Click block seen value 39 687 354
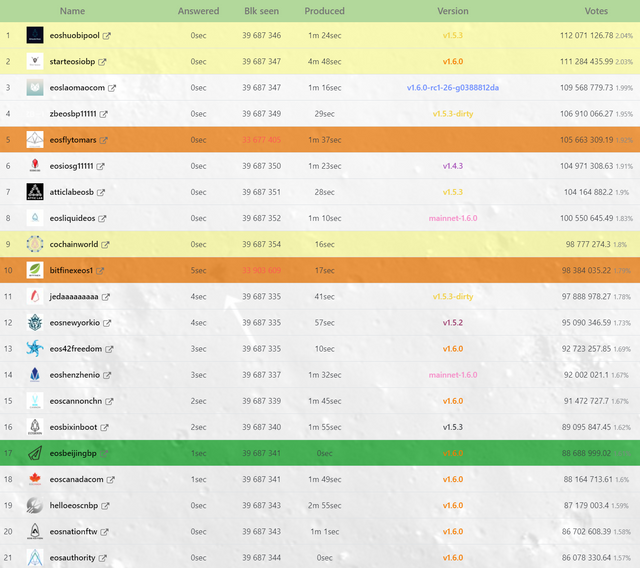640x568 pixels. point(262,244)
